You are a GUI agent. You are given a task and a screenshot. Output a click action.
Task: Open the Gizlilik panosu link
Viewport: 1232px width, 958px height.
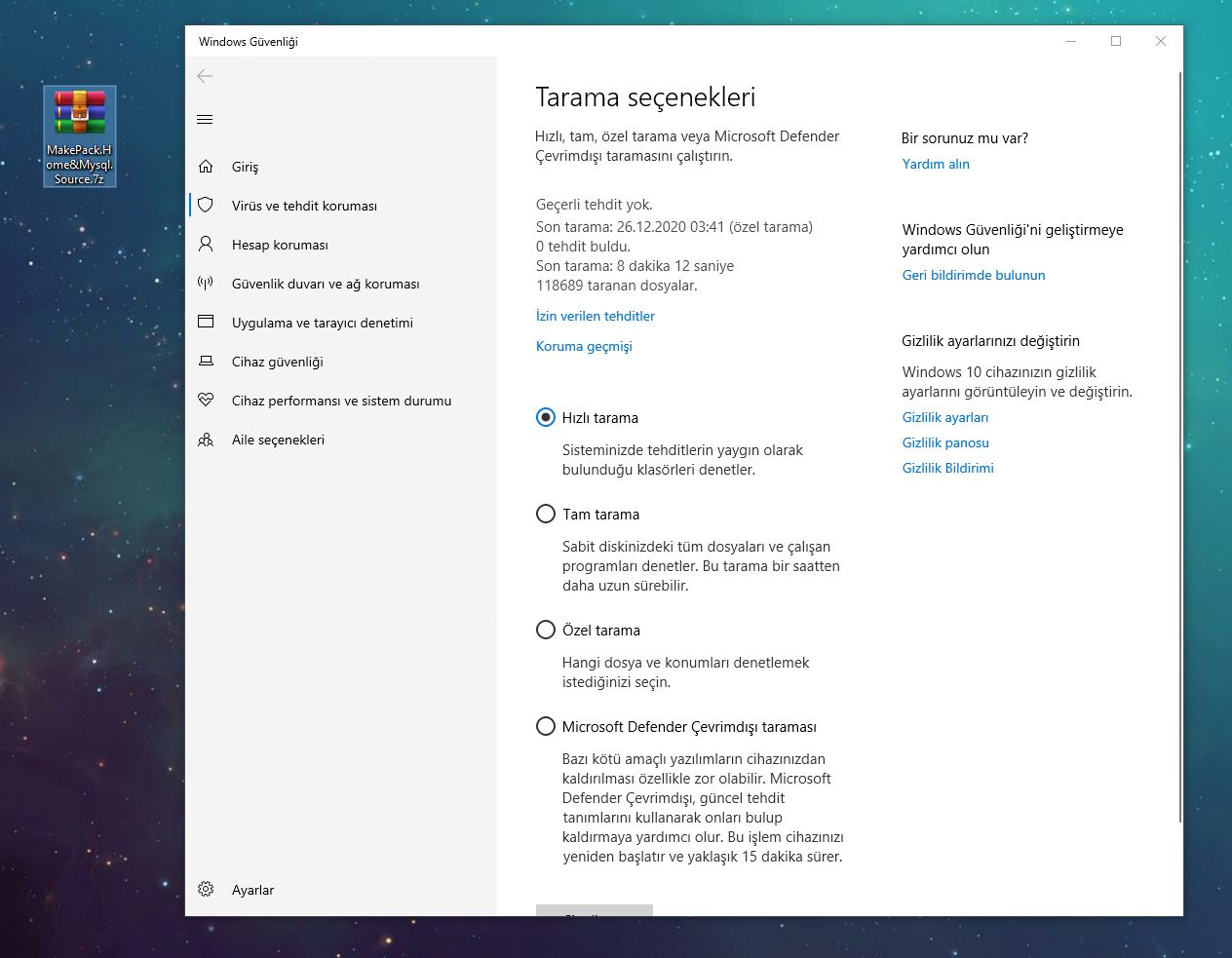click(945, 442)
